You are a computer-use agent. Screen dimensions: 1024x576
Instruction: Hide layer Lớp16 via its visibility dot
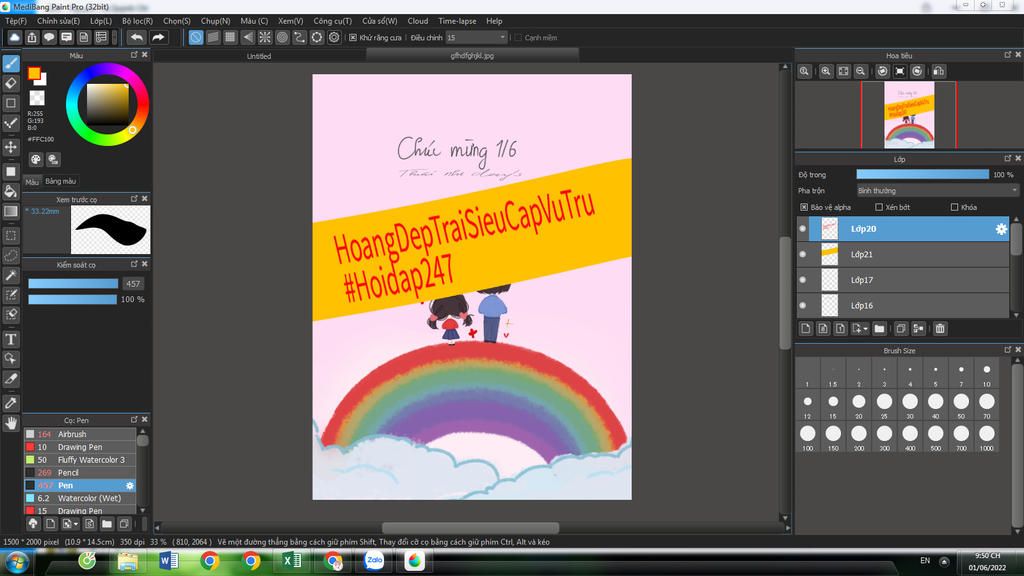(803, 305)
